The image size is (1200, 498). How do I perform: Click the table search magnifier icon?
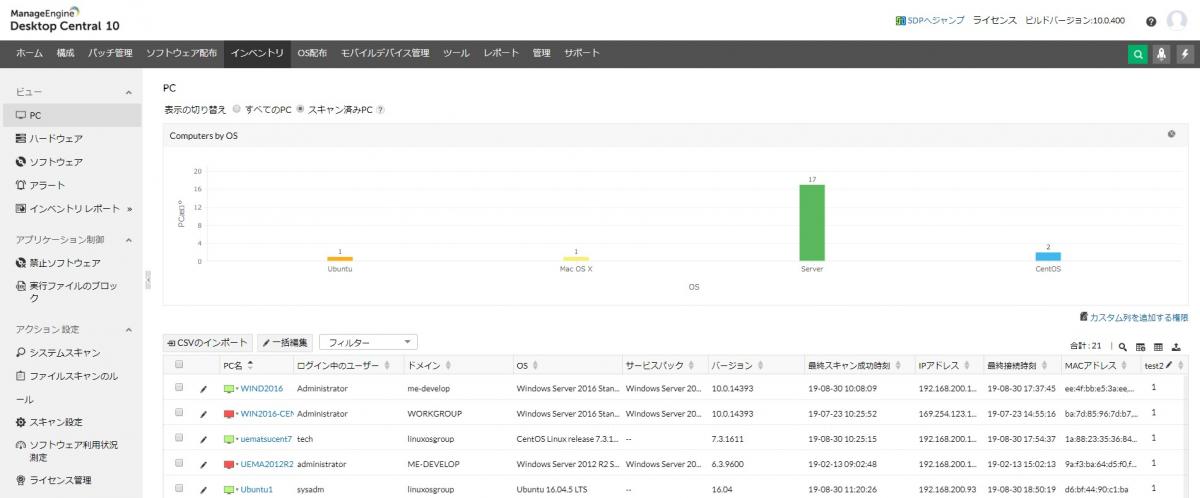[x=1123, y=347]
